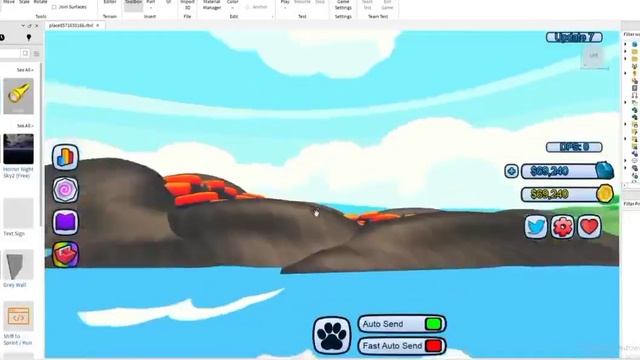The image size is (640, 360).
Task: Click the UI camera view-selector cube
Action: [594, 56]
